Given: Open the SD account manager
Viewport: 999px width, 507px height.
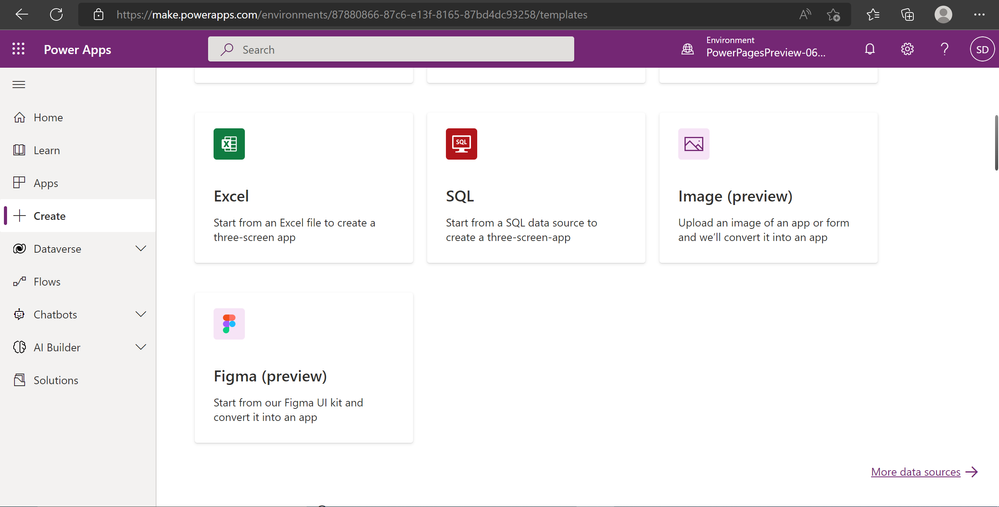Looking at the screenshot, I should tap(982, 49).
